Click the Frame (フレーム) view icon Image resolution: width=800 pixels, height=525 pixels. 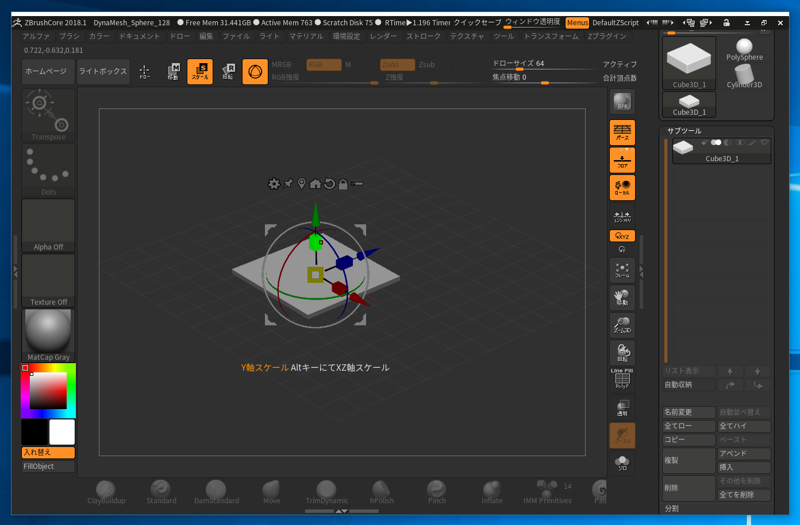[622, 271]
